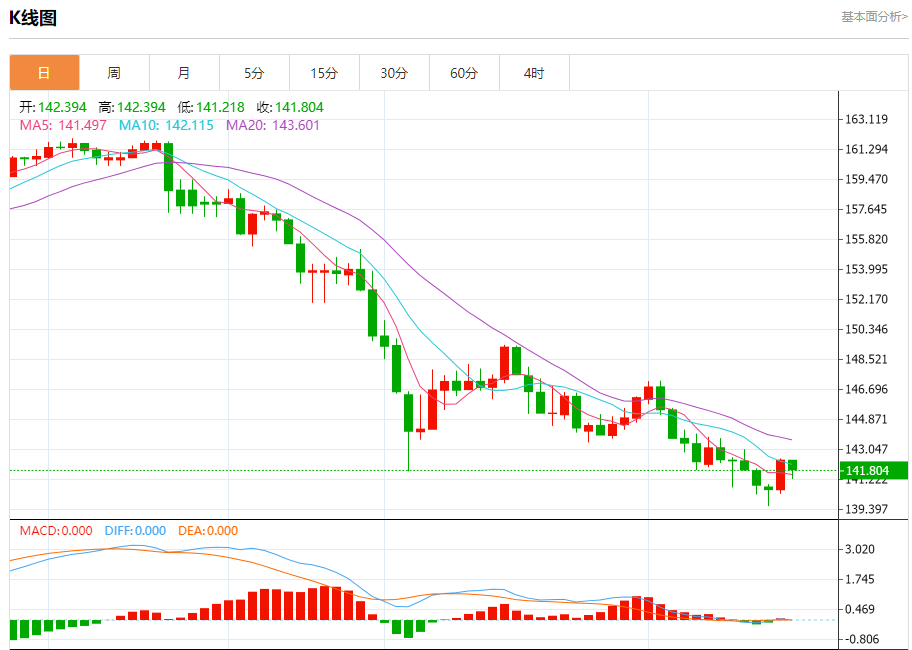The width and height of the screenshot is (912, 650).
Task: Click the 163.119 price axis label
Action: pos(866,119)
